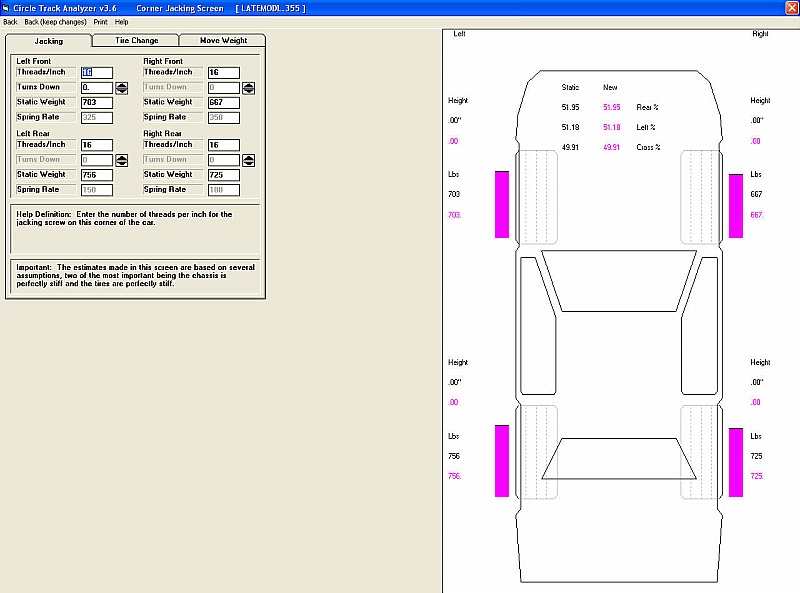Click the left front magenta weight bar
Image resolution: width=800 pixels, height=593 pixels.
pos(502,204)
